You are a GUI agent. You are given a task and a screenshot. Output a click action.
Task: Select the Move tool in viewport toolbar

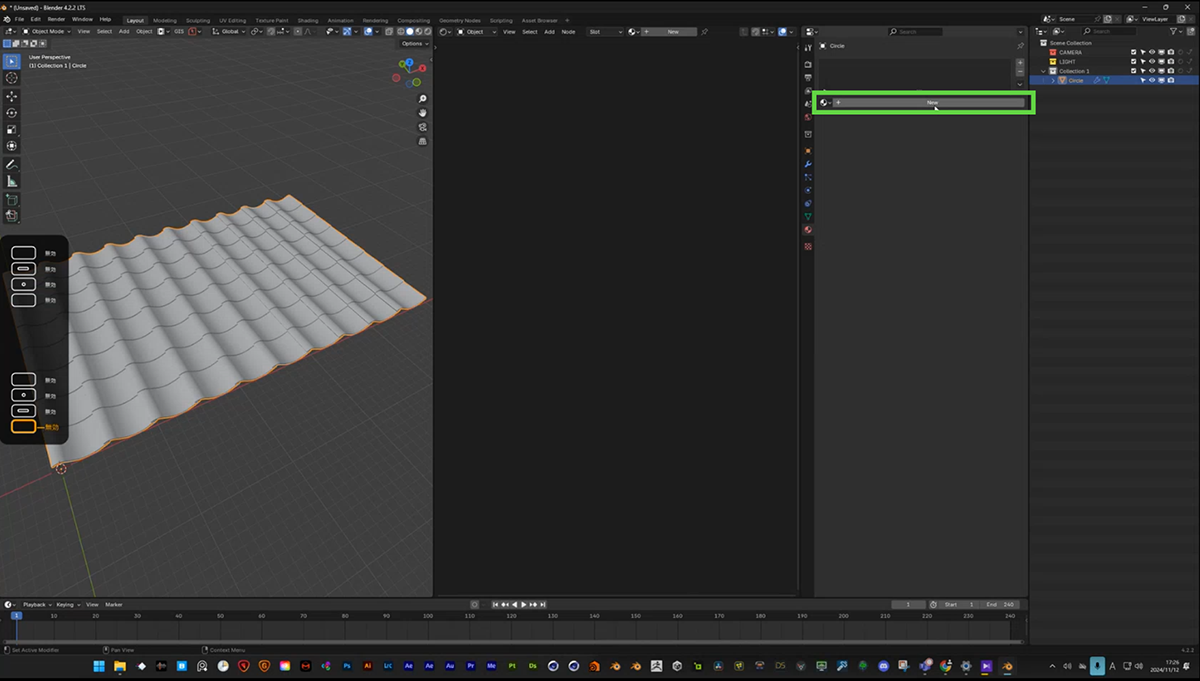(12, 96)
